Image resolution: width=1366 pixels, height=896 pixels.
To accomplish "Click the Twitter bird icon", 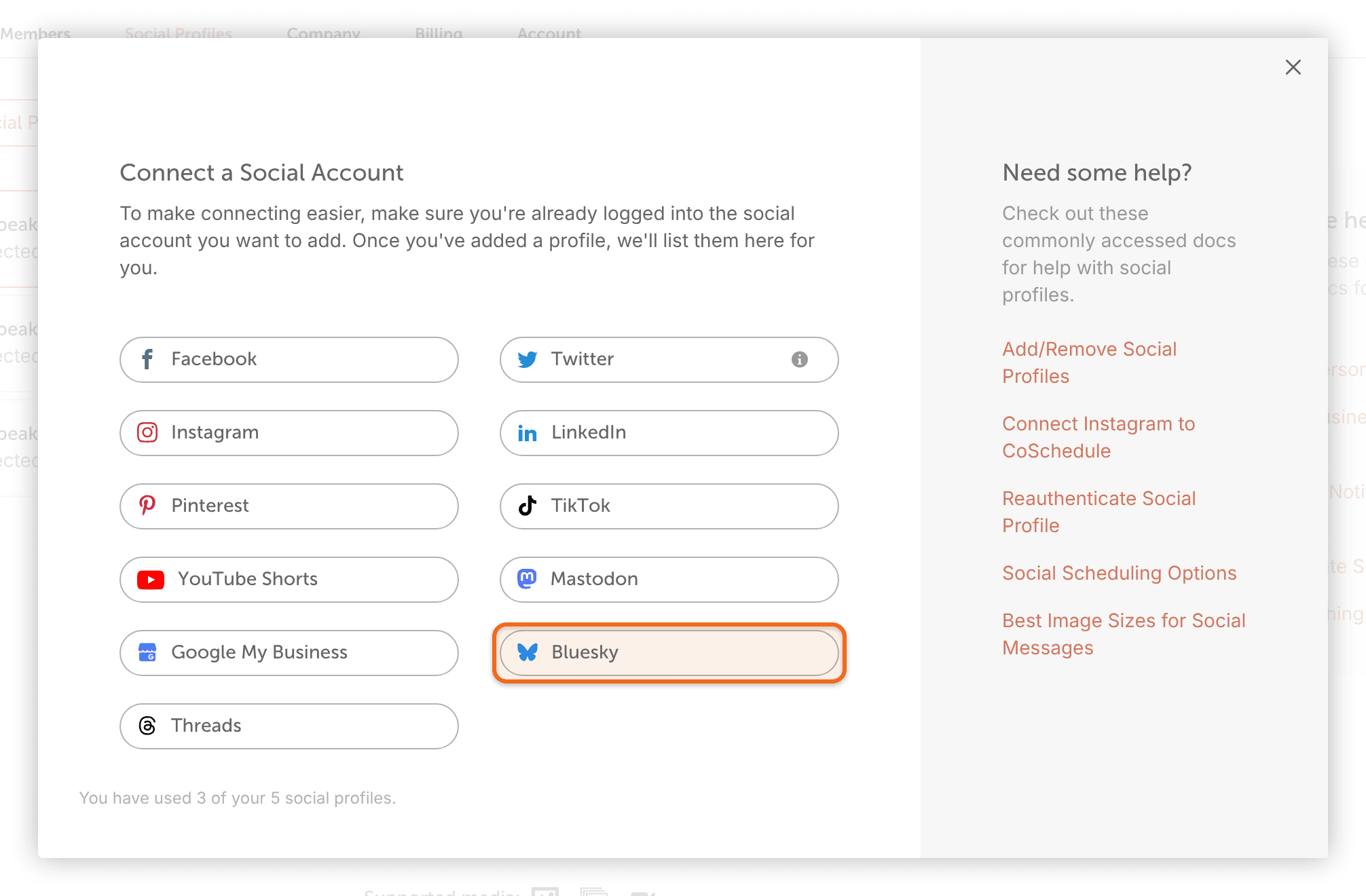I will pos(528,359).
